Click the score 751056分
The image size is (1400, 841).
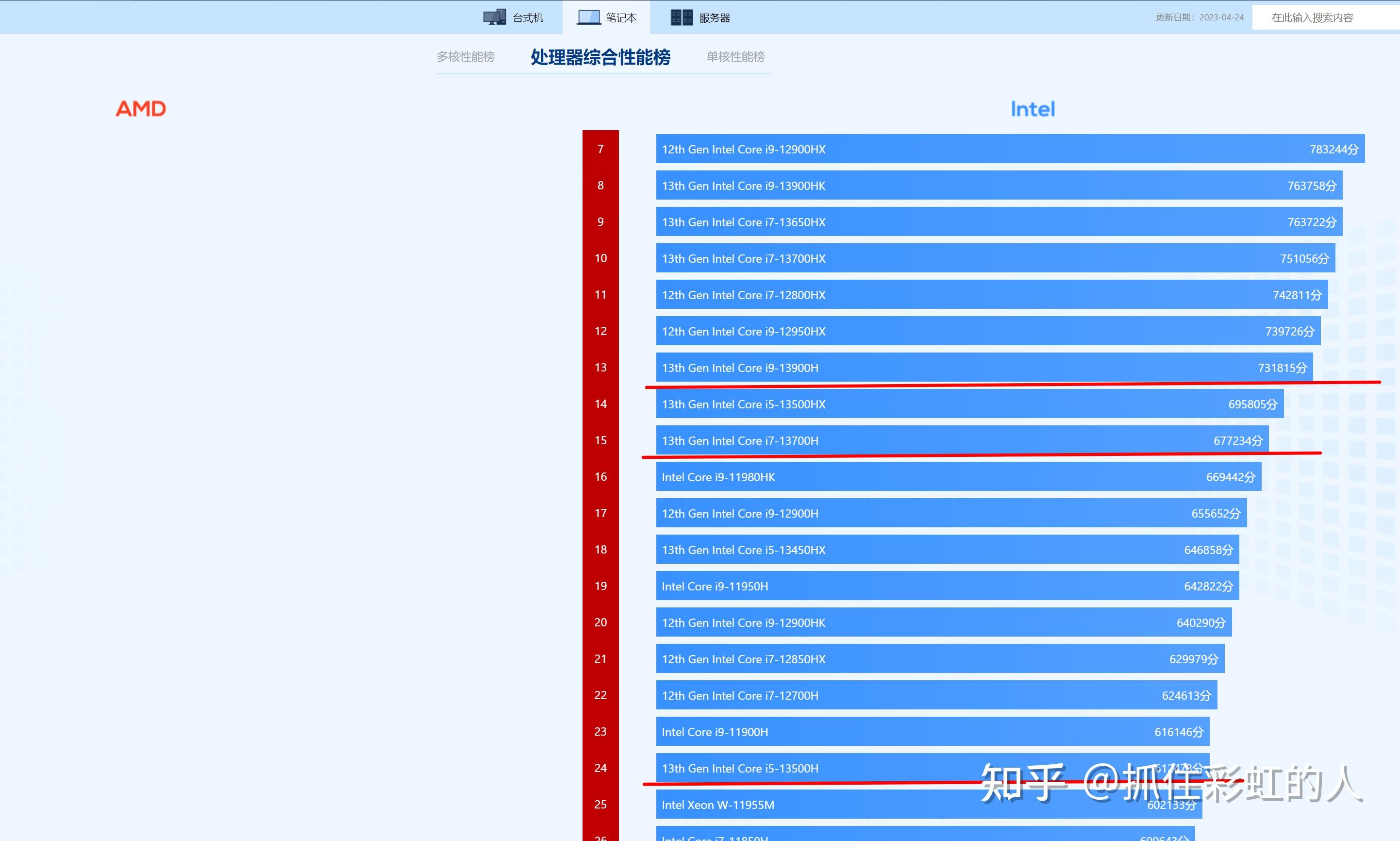(x=1304, y=258)
